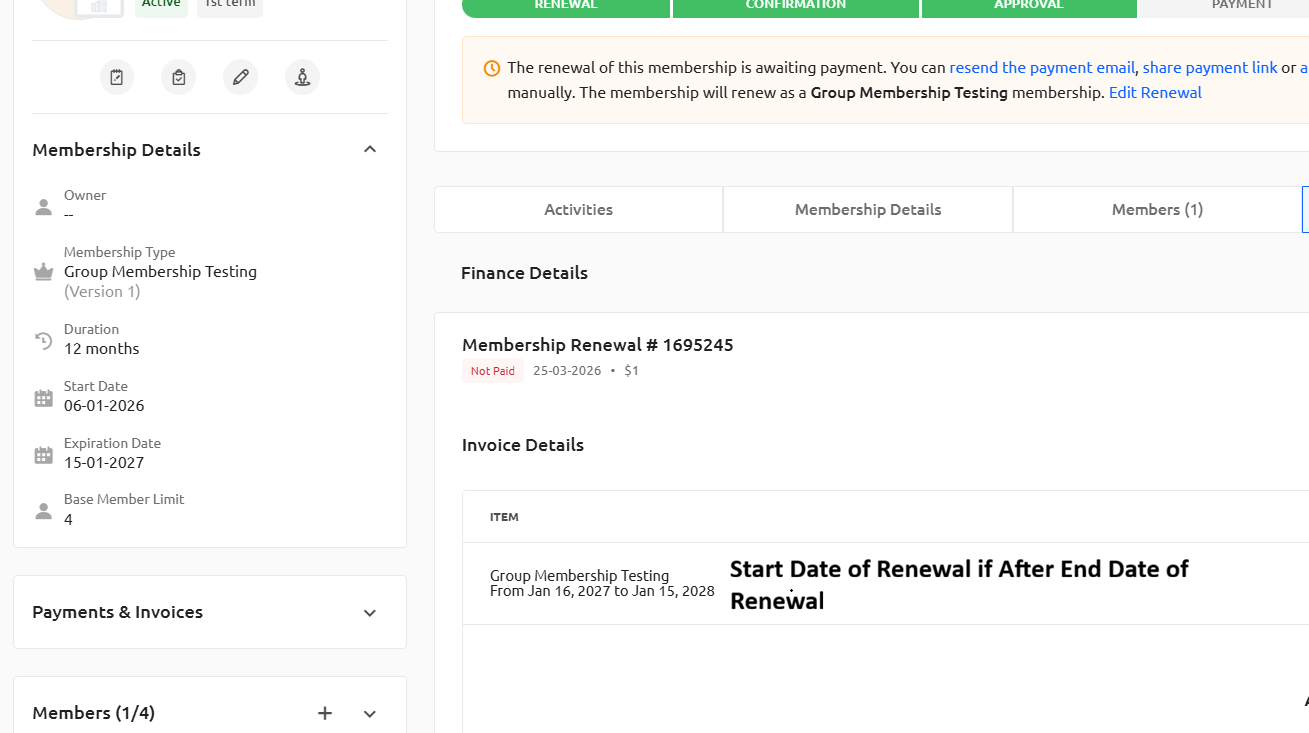Click the 25-03-2026 renewal date text

567,371
